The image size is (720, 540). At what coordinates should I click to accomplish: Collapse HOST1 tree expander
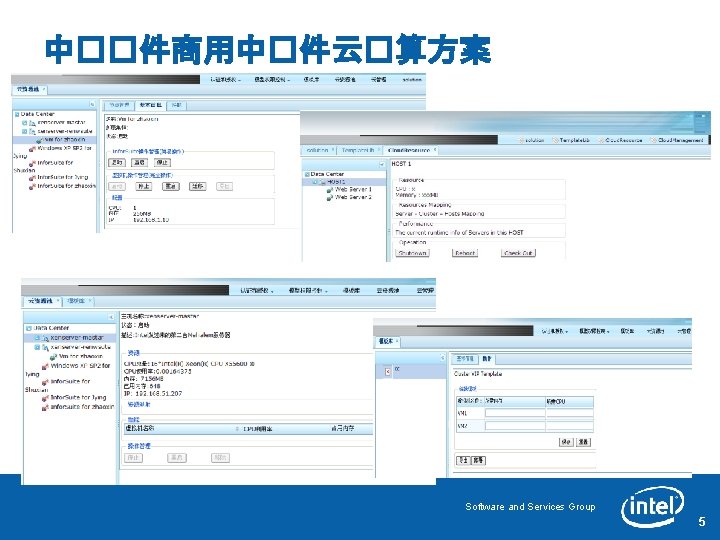pyautogui.click(x=315, y=182)
